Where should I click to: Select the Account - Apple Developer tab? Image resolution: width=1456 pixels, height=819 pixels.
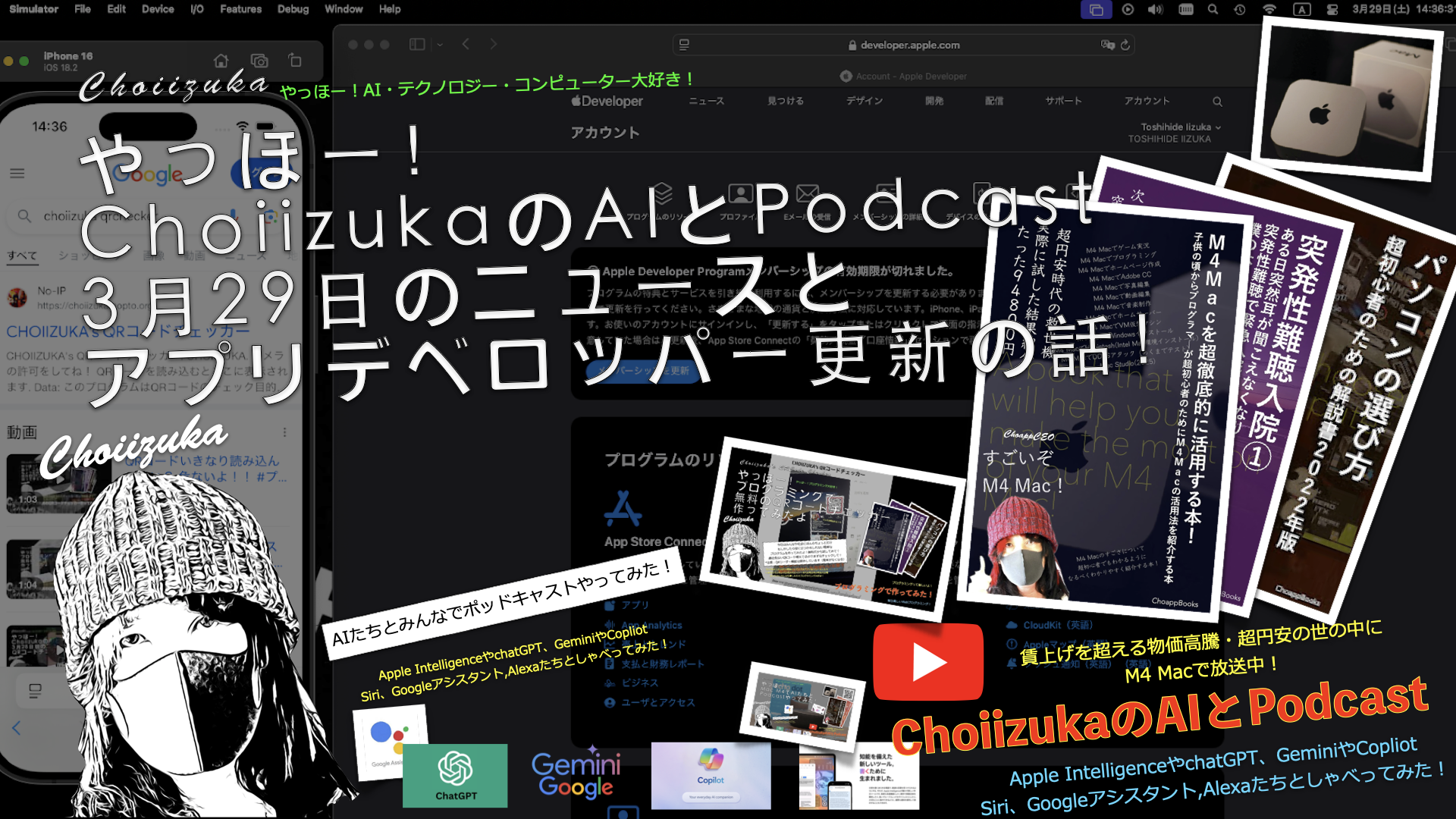(904, 76)
